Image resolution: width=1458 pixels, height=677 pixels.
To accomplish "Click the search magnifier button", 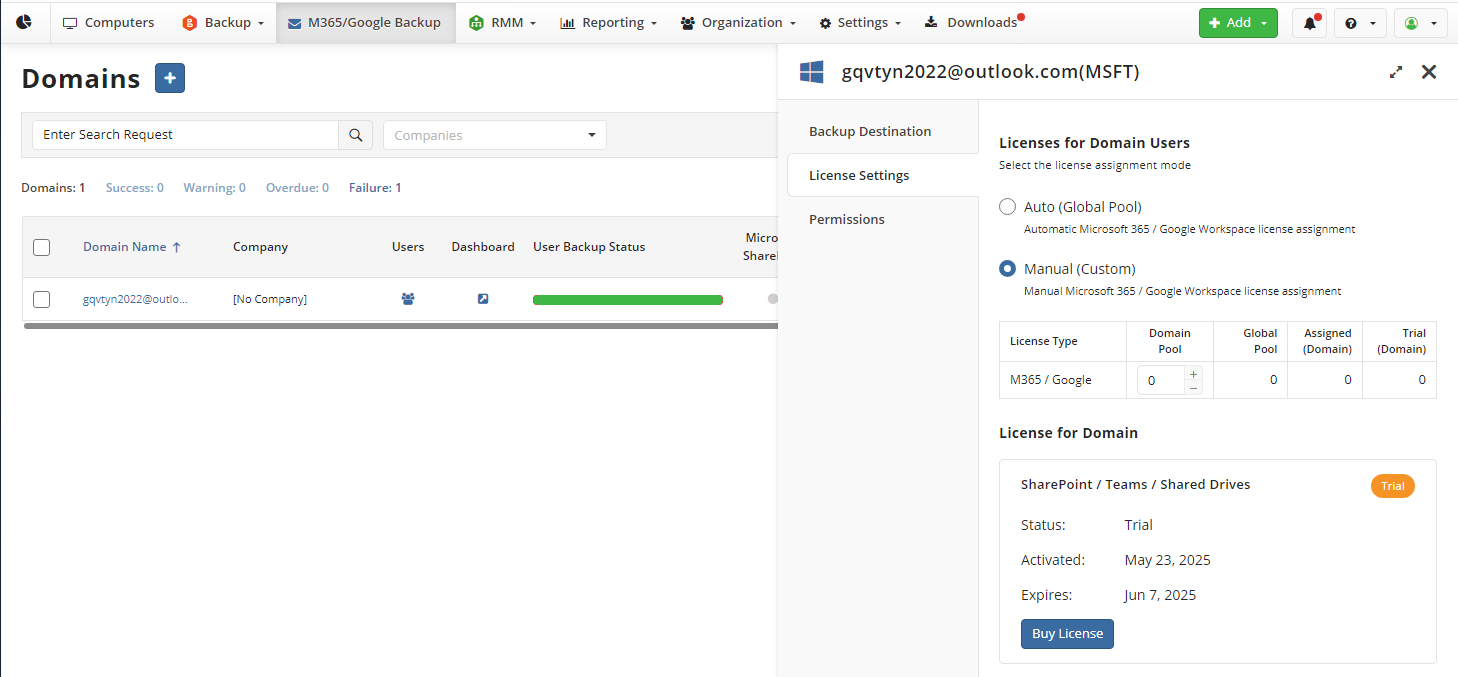I will point(355,135).
